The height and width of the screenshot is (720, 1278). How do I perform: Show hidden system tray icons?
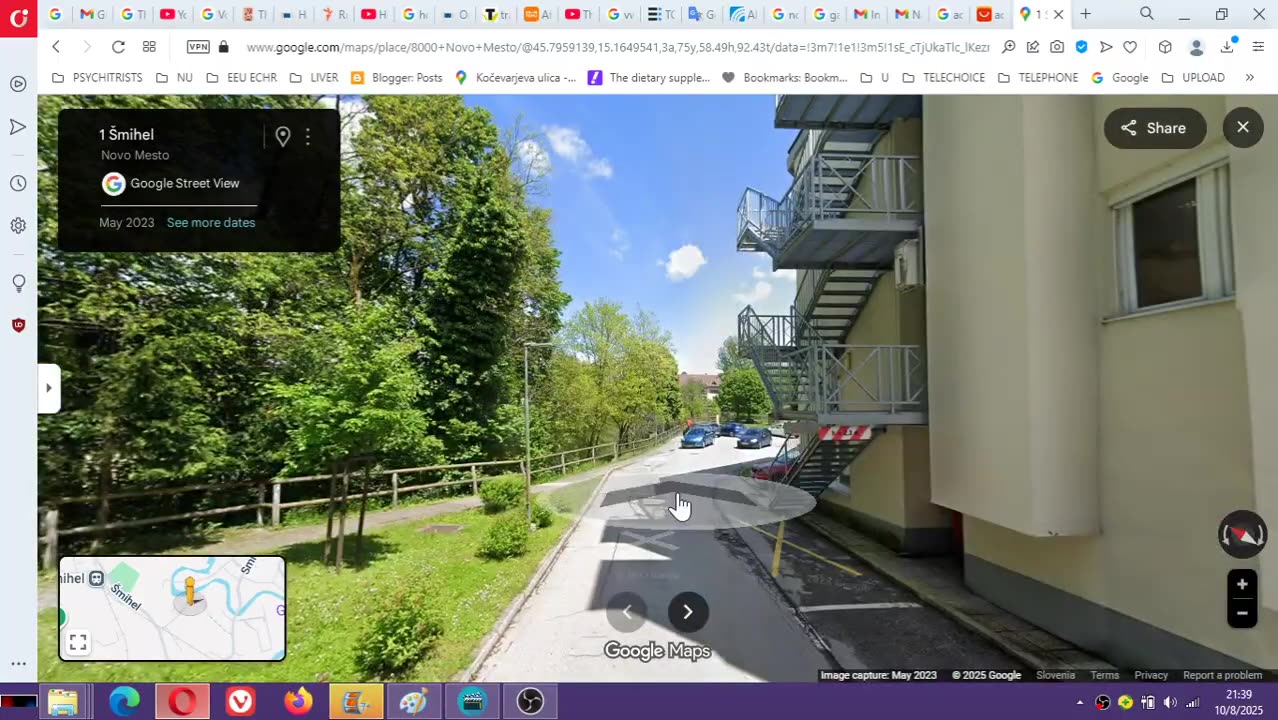pyautogui.click(x=1080, y=702)
